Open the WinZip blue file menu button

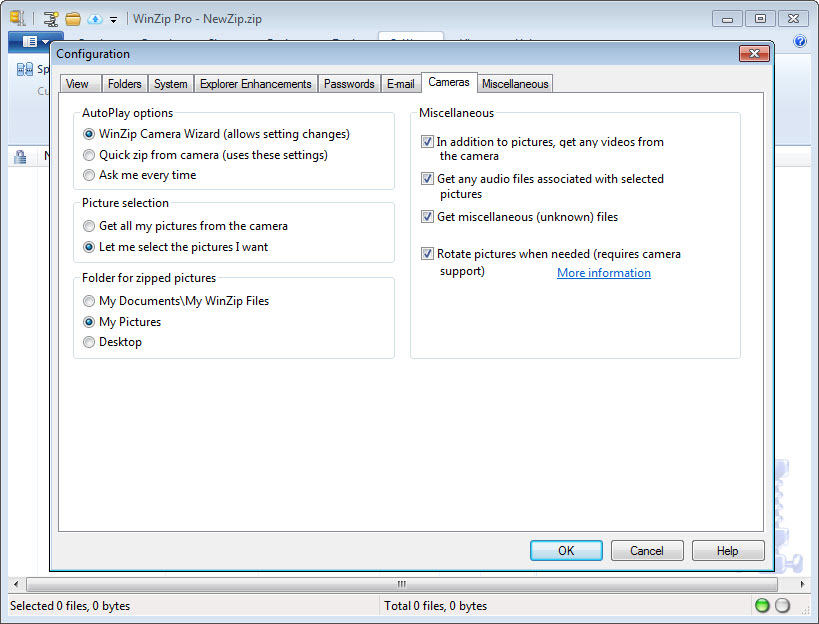(35, 42)
